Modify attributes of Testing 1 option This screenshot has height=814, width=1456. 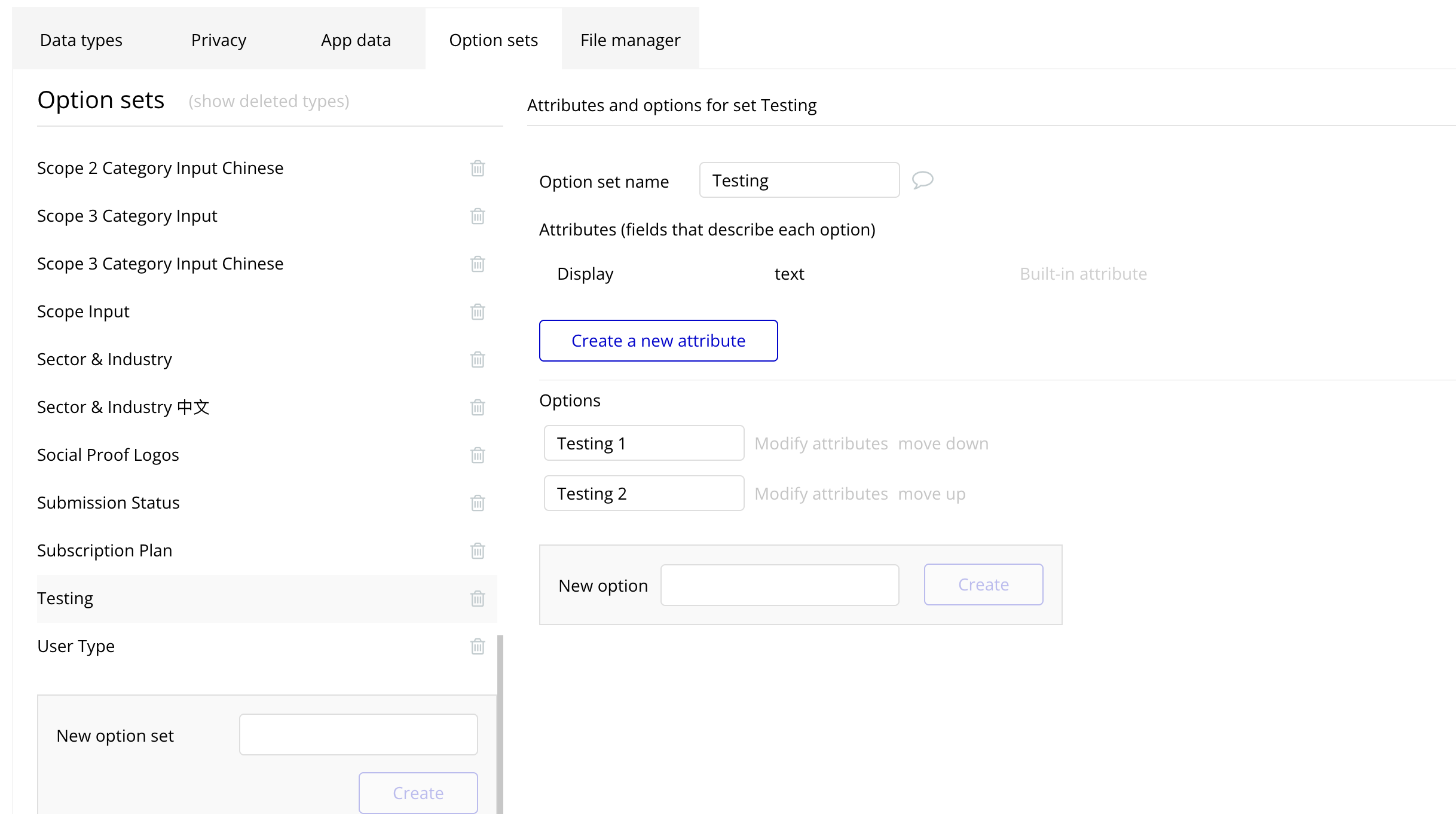tap(821, 443)
